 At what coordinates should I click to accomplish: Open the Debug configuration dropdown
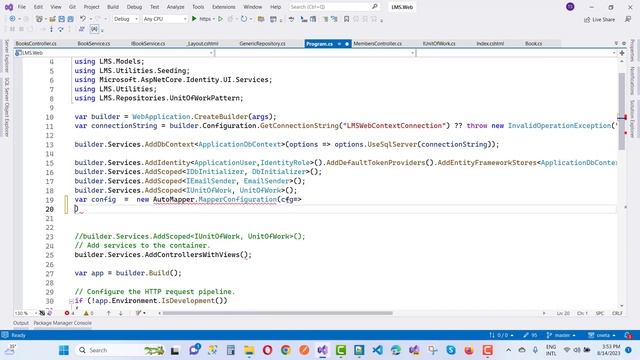[x=126, y=19]
